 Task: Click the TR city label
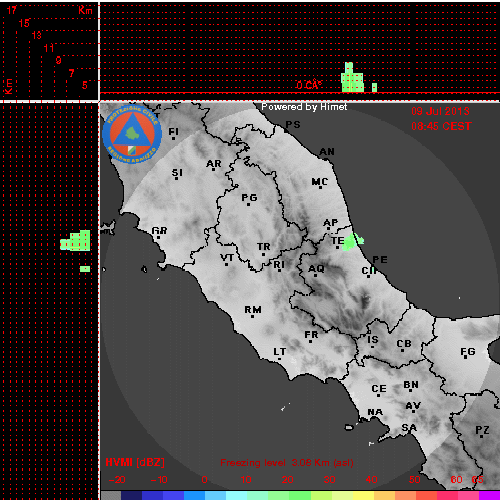264,247
